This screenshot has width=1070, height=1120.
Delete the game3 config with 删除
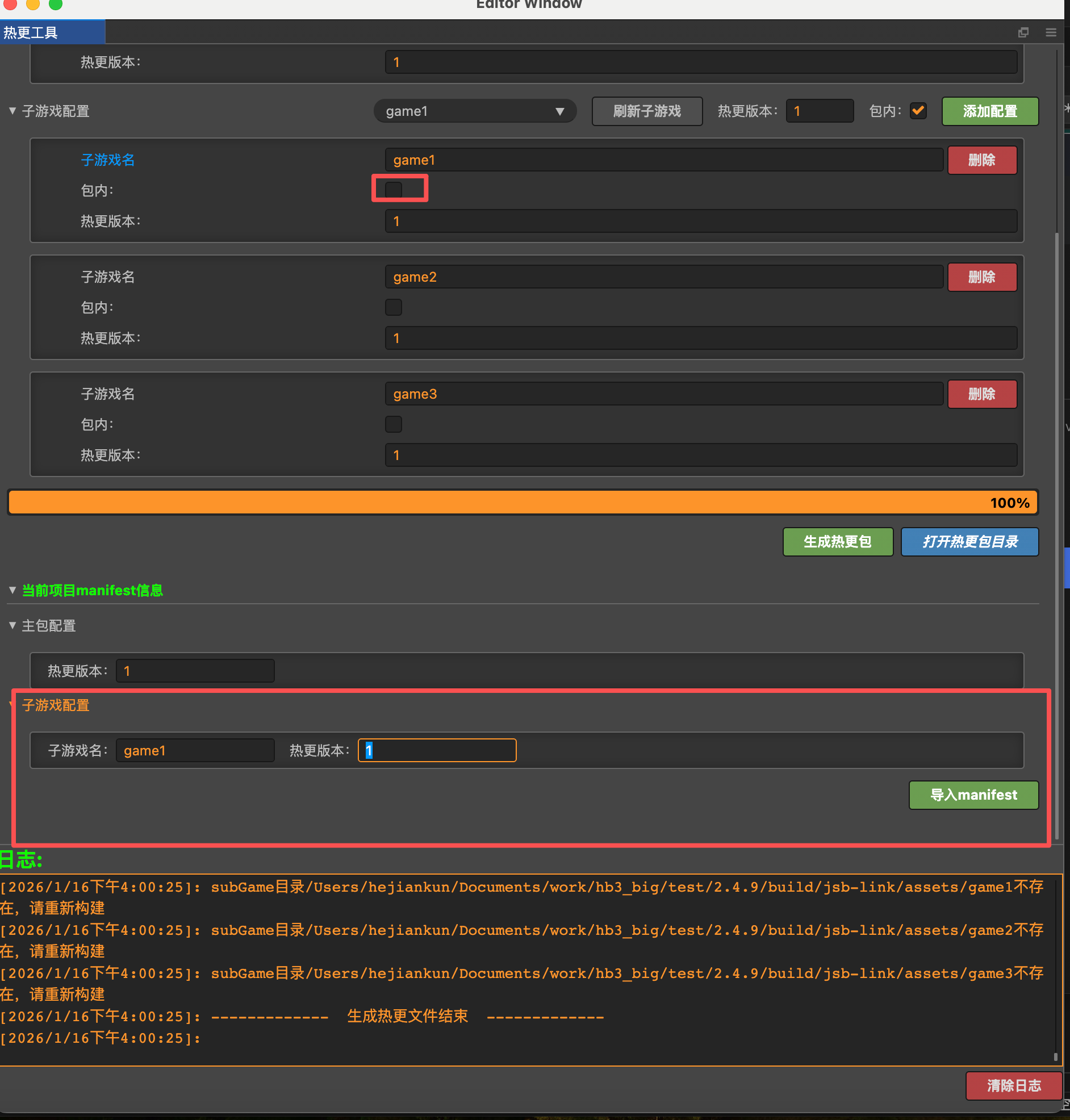click(x=981, y=394)
